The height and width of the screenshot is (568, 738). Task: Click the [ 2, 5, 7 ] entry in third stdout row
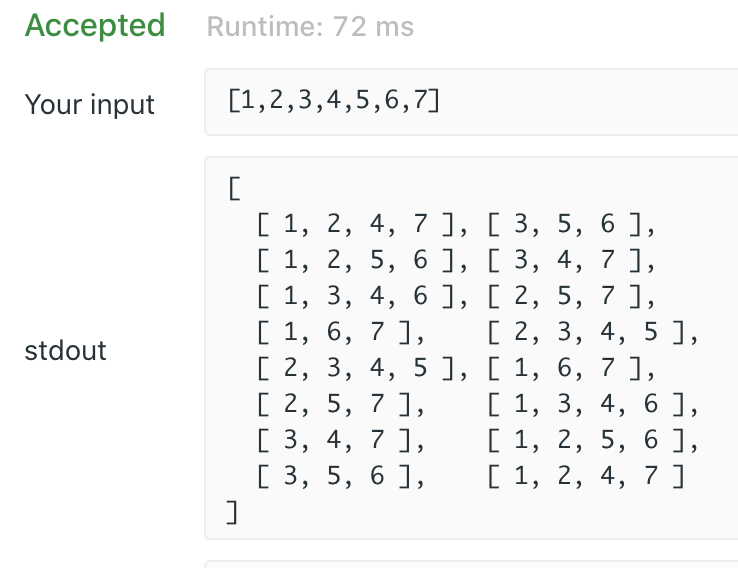pyautogui.click(x=564, y=296)
